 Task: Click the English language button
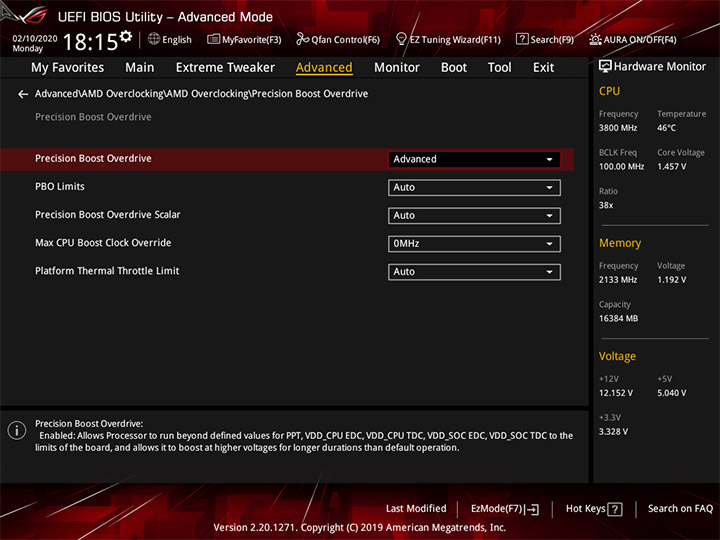pos(177,40)
